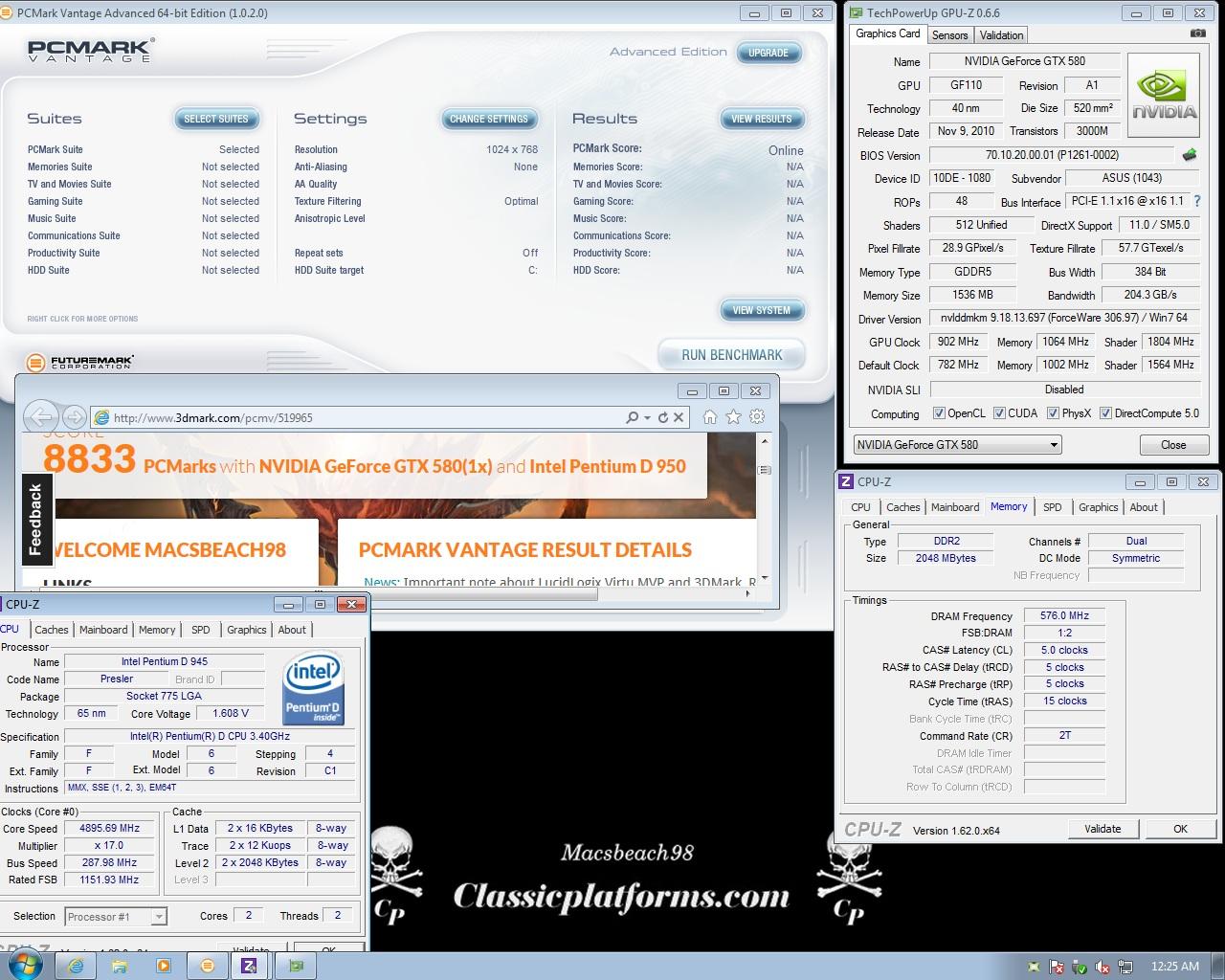Save the BIOS using the GPU-Z chip icon

tap(1189, 155)
